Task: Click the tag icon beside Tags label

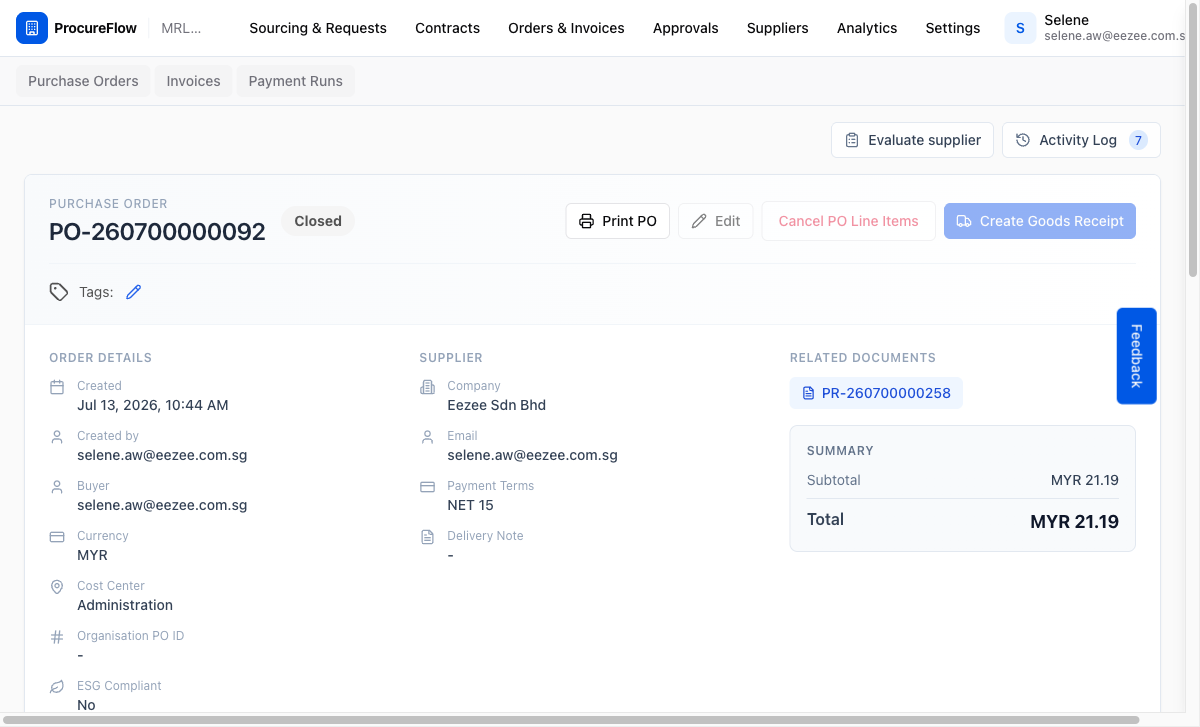Action: 59,292
